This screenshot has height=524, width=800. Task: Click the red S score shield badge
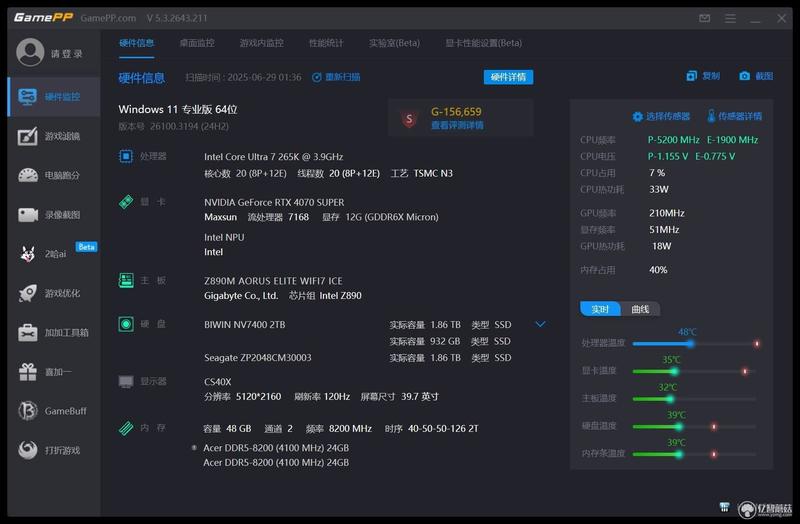[409, 119]
